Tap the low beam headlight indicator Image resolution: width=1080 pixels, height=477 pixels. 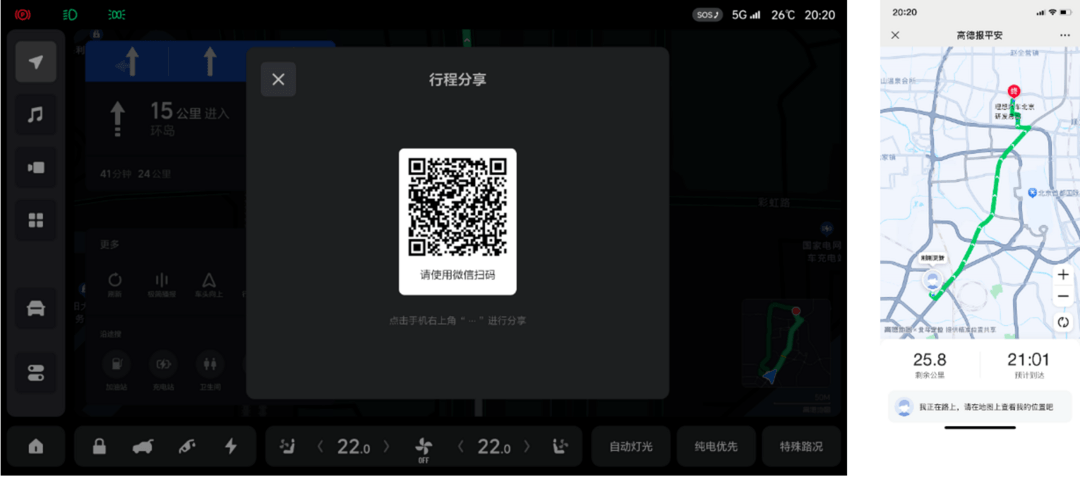70,14
